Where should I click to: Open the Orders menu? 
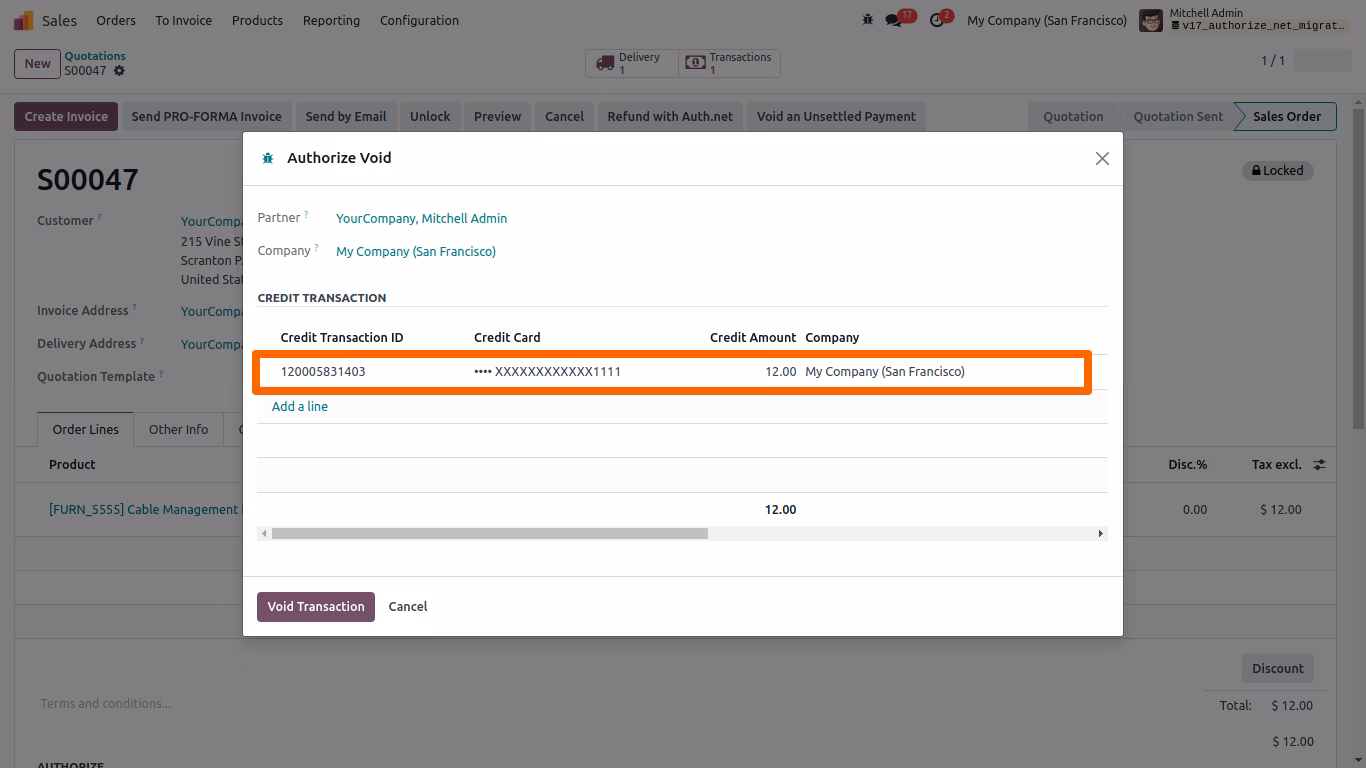[116, 20]
